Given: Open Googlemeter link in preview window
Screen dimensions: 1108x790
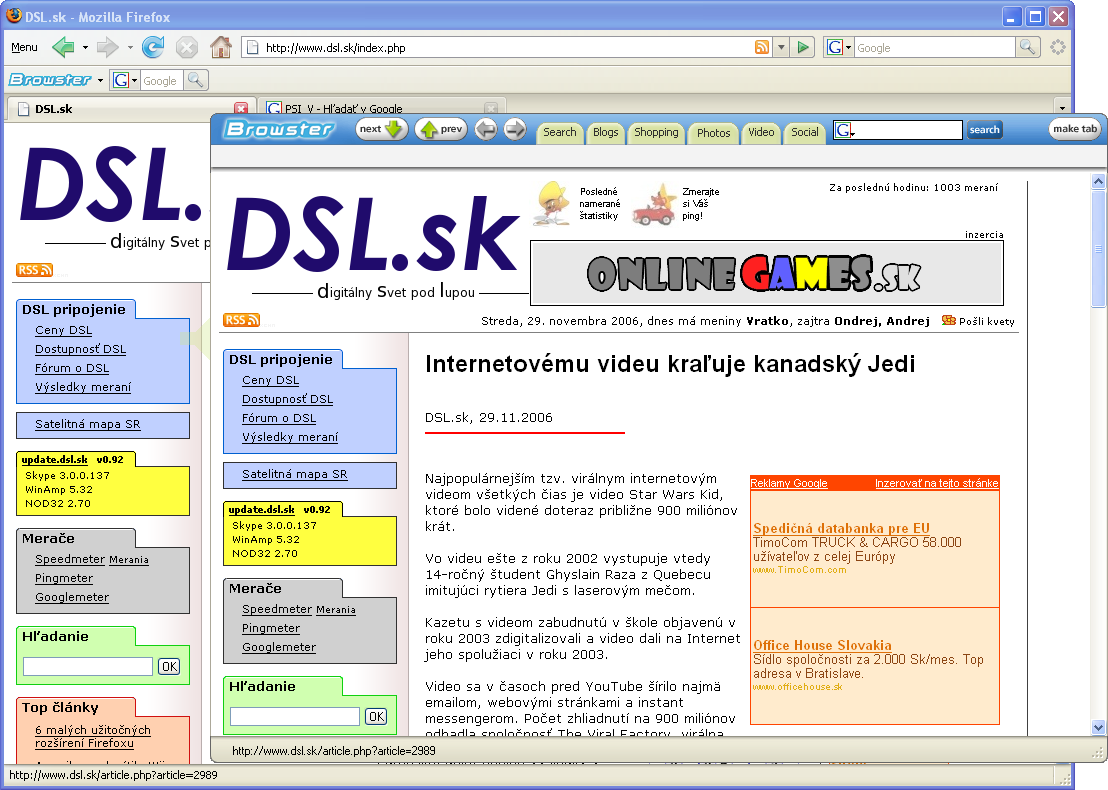Looking at the screenshot, I should pos(279,647).
